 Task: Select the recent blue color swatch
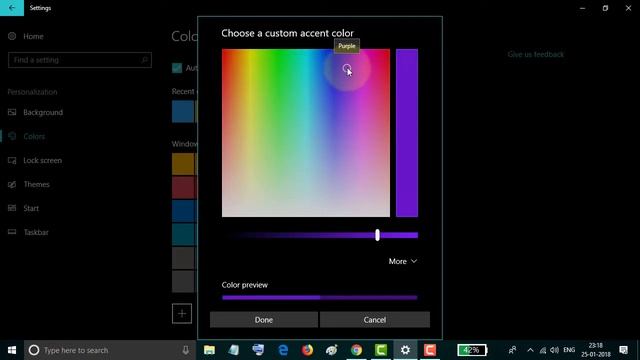[x=183, y=111]
